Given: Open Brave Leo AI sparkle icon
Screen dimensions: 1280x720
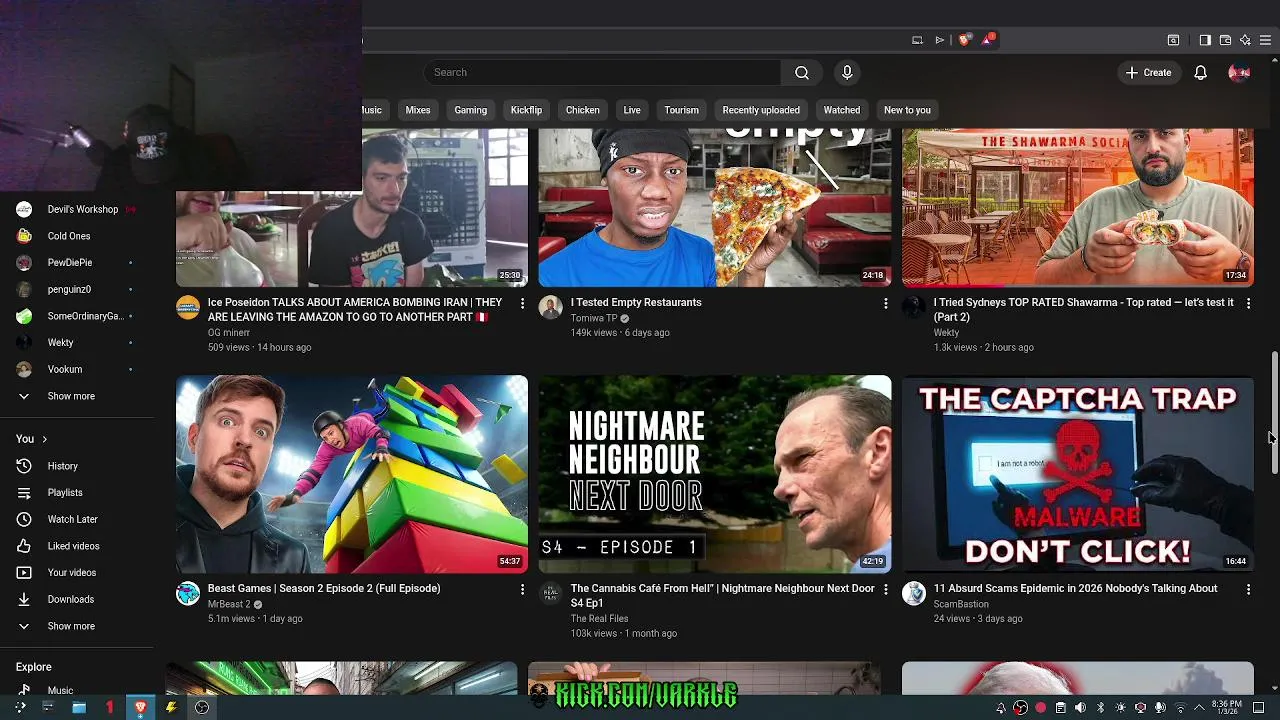Looking at the screenshot, I should 1245,40.
